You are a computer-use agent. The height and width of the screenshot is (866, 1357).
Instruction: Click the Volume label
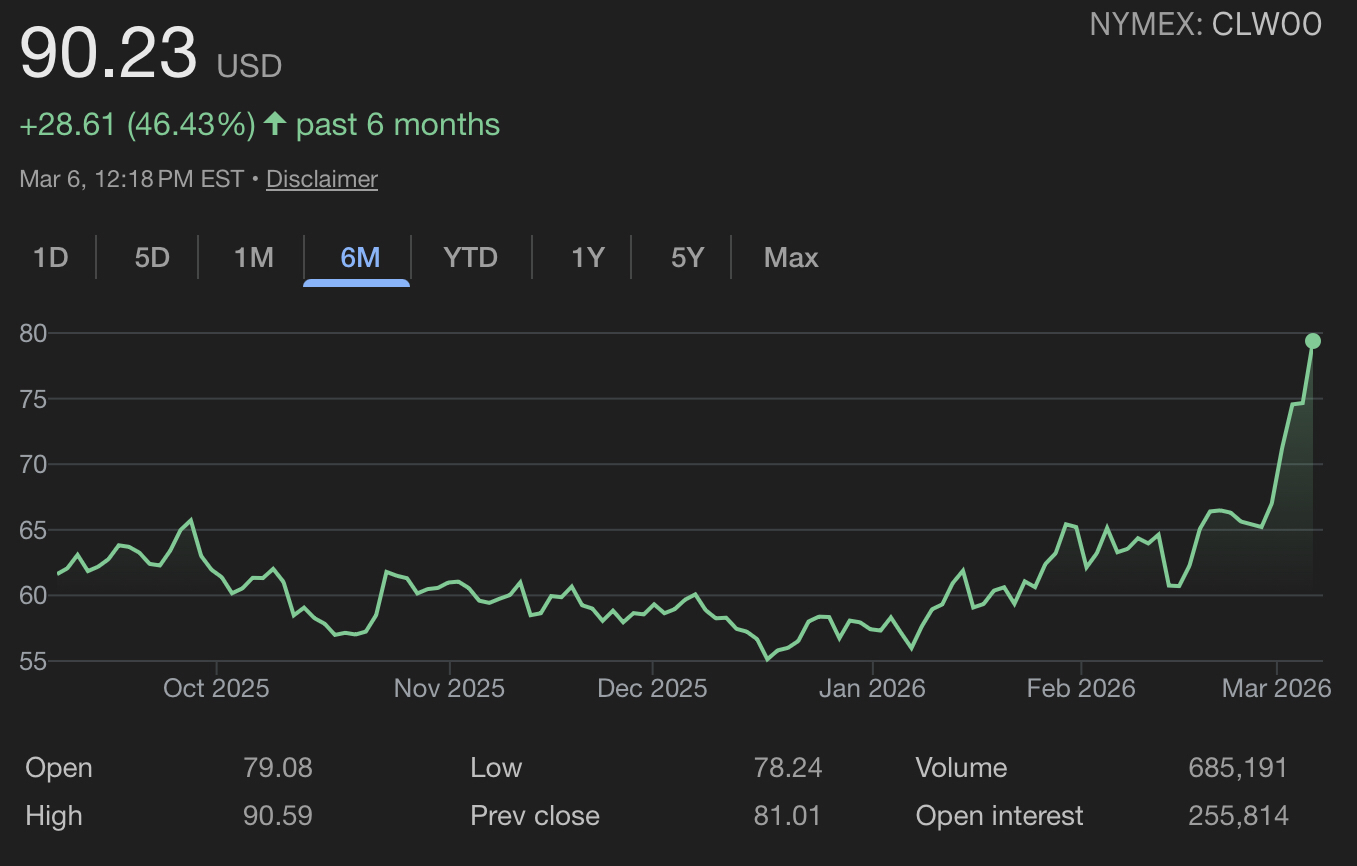point(961,768)
